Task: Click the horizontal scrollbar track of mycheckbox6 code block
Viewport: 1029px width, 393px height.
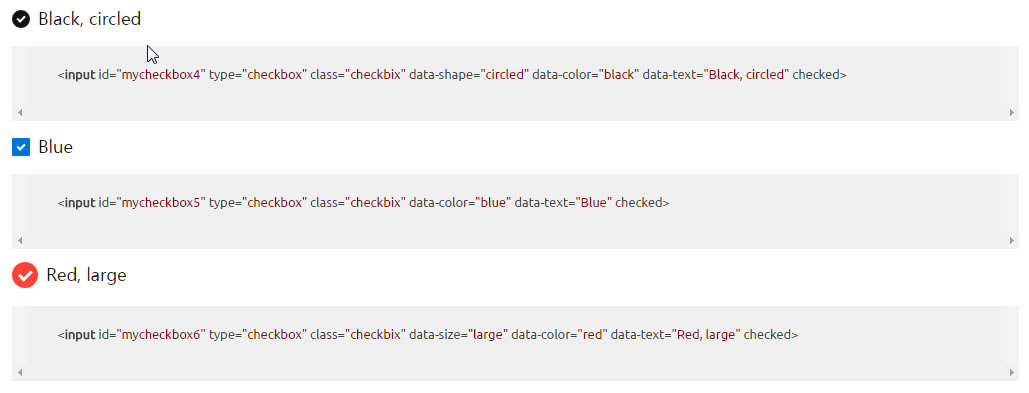Action: point(515,373)
